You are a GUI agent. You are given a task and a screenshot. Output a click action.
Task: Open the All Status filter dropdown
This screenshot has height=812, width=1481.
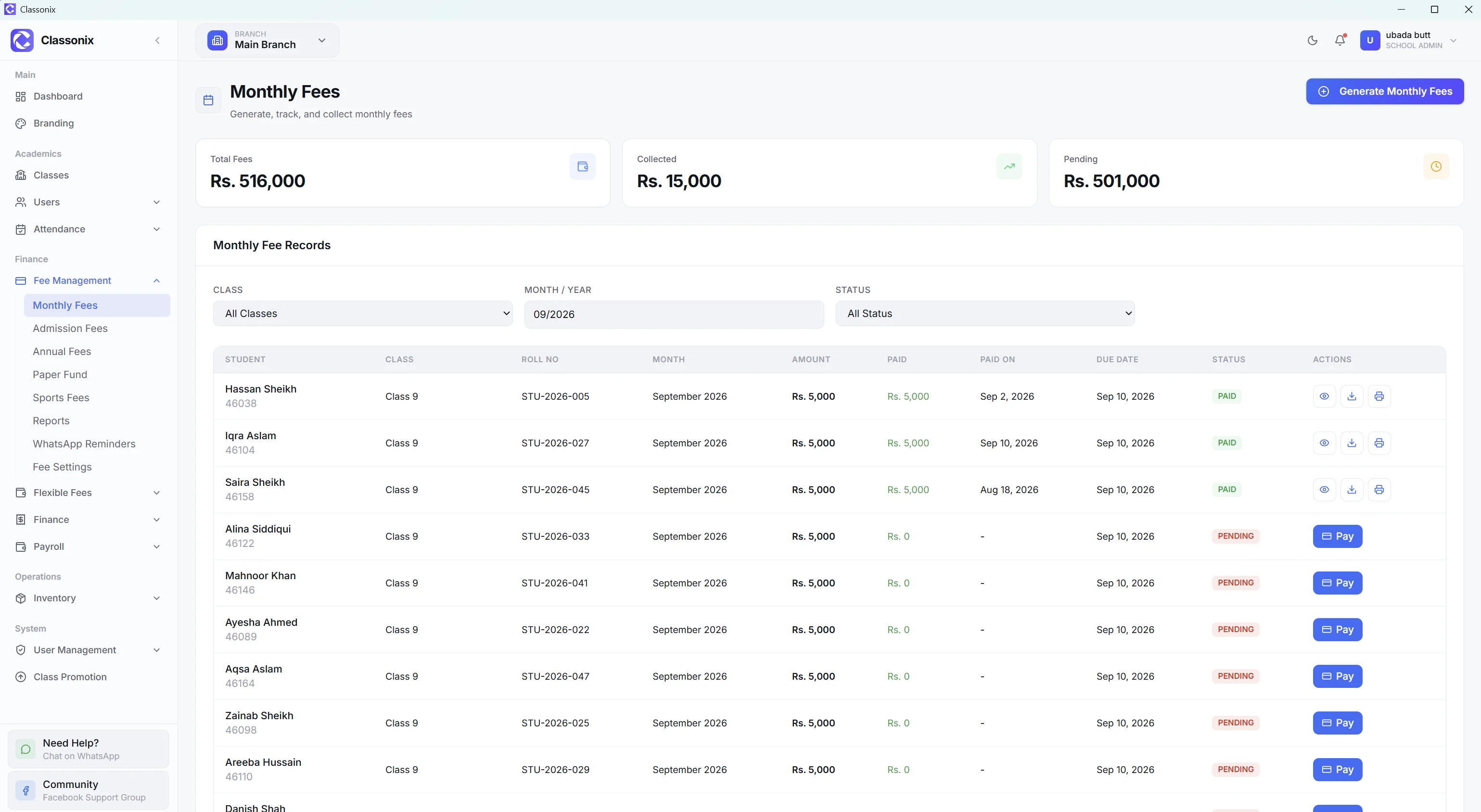point(985,313)
